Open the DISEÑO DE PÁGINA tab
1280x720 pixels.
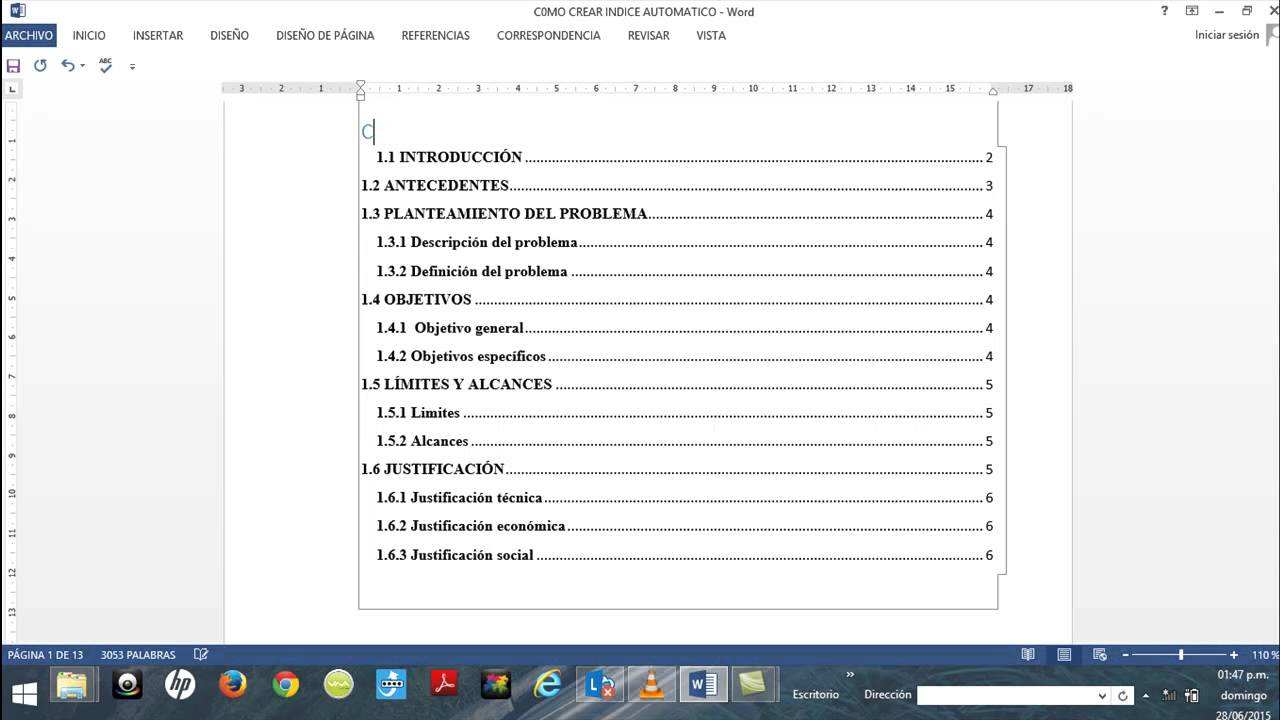[325, 35]
